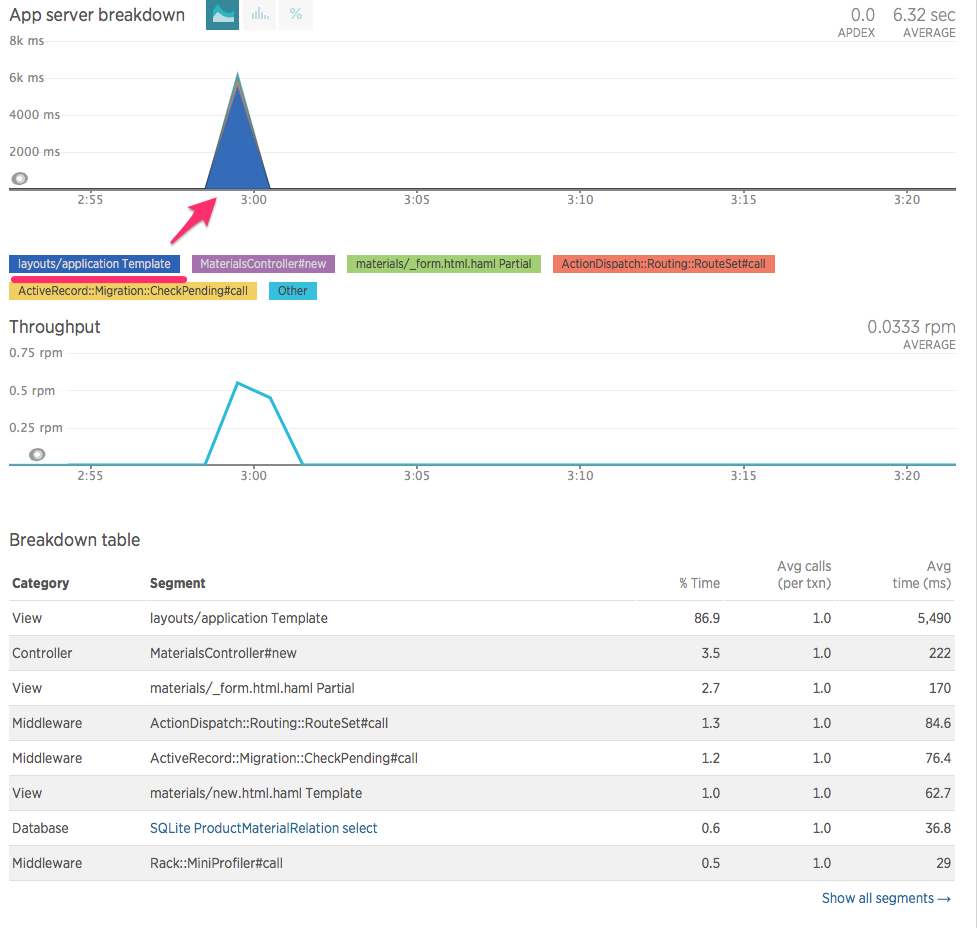Open the SQLite ProductMaterialRelation select link
The height and width of the screenshot is (928, 977).
point(263,828)
